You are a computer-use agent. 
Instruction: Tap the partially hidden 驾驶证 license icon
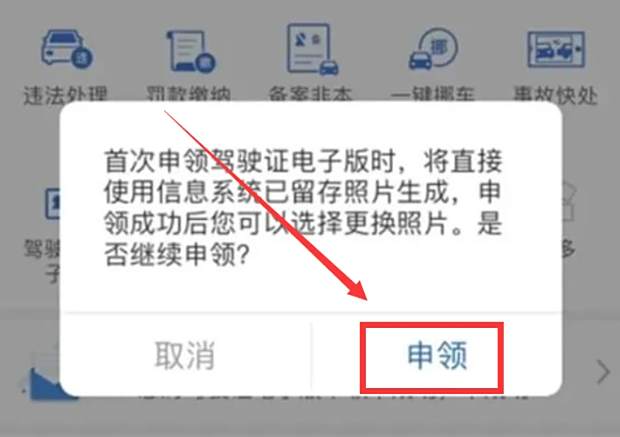pos(52,203)
